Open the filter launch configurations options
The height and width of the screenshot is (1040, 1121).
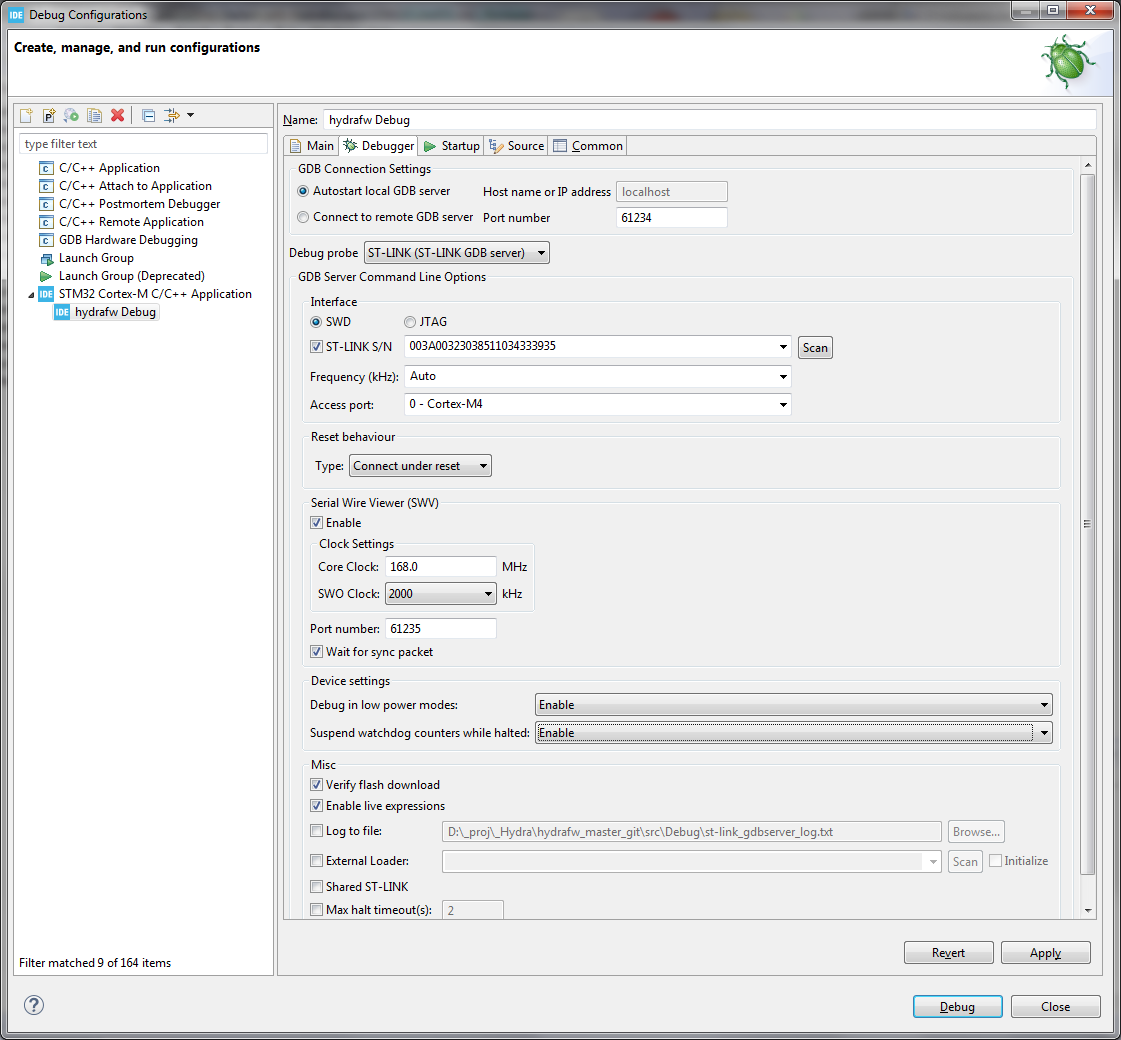pyautogui.click(x=174, y=115)
